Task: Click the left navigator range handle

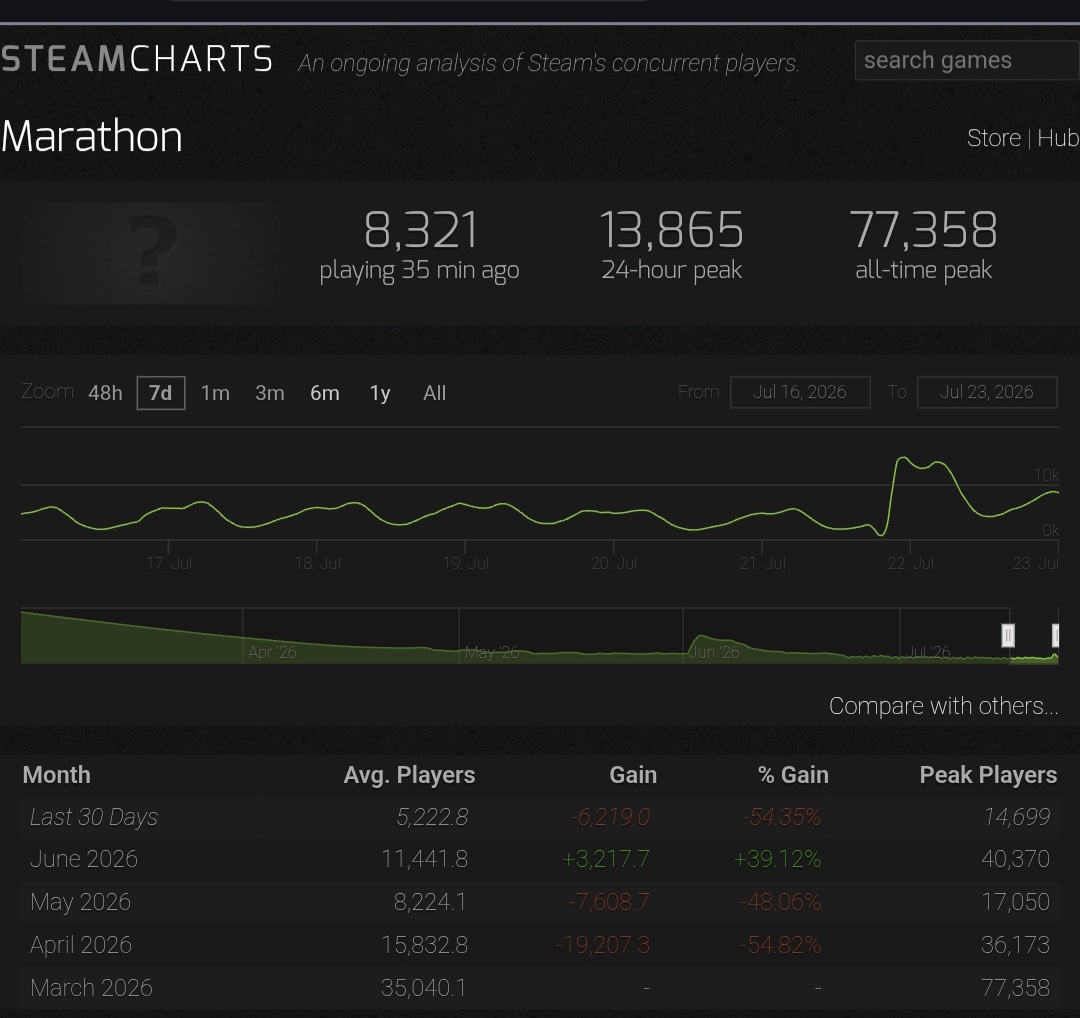Action: coord(1008,635)
